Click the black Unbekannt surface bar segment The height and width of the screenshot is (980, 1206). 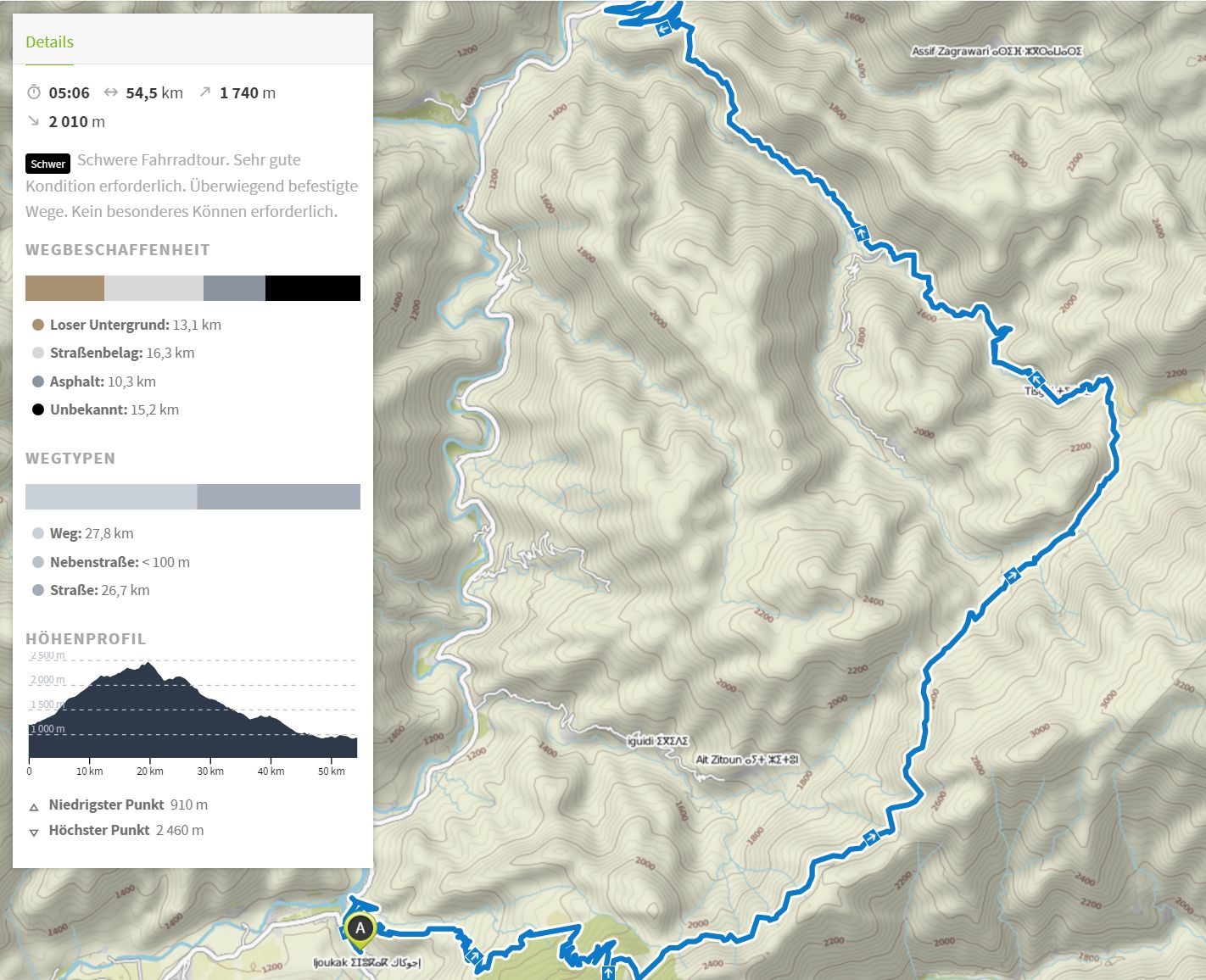pyautogui.click(x=312, y=288)
